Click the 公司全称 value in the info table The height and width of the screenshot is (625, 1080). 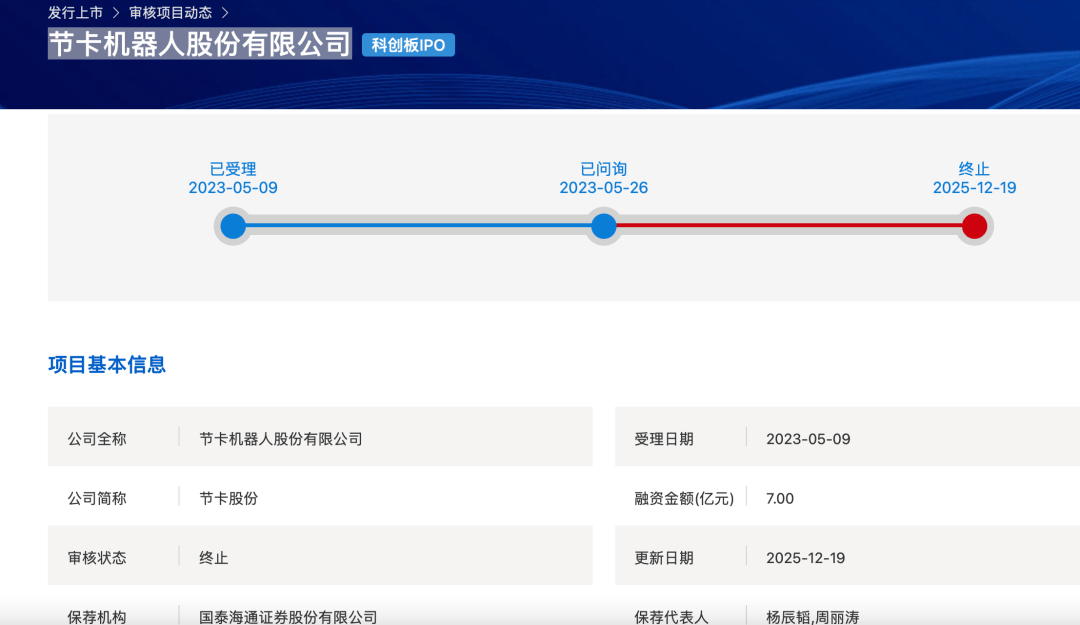click(x=280, y=438)
